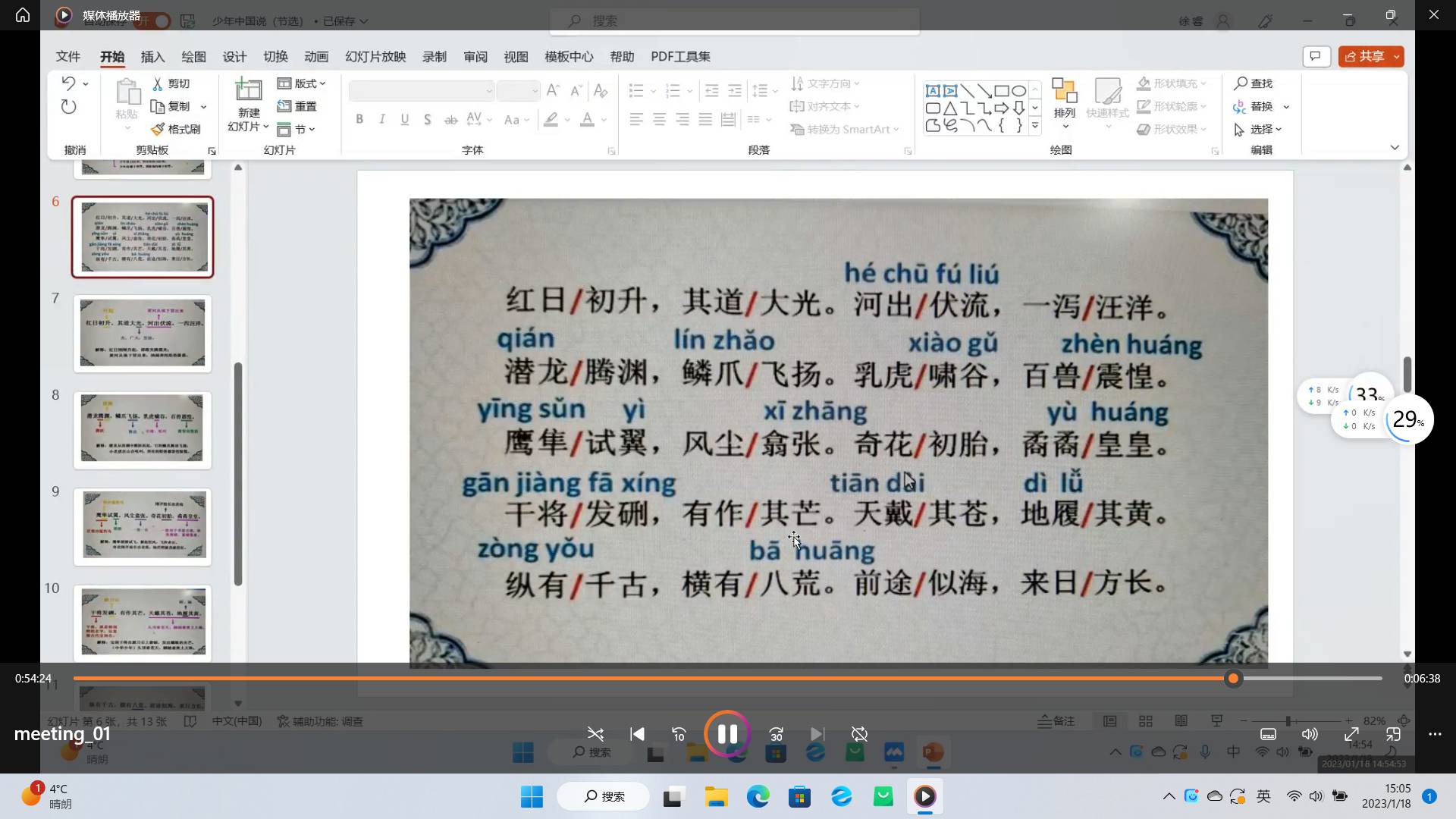Click the 重置 reset button
Screen dimensions: 1456x819
(x=297, y=106)
